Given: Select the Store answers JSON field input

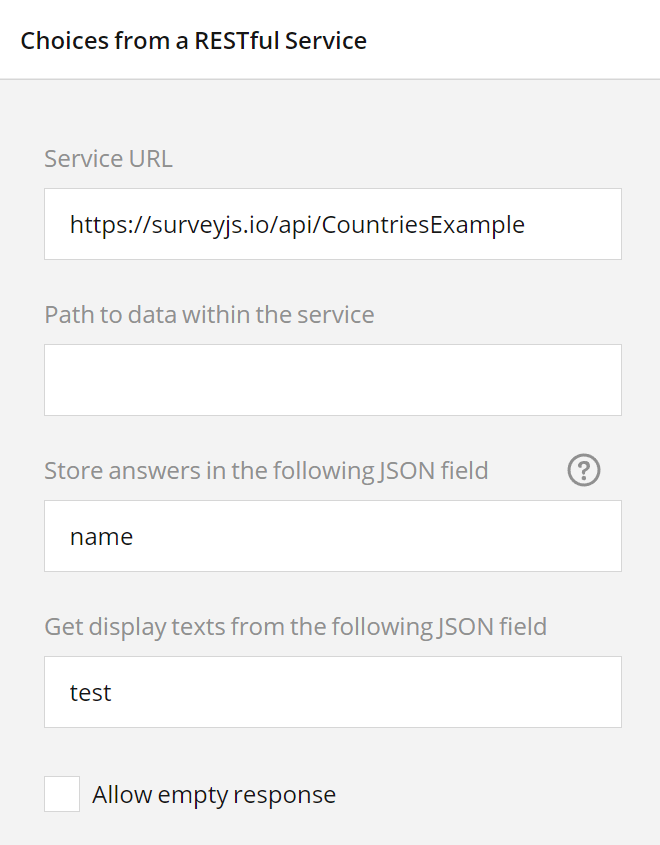Looking at the screenshot, I should (x=333, y=536).
